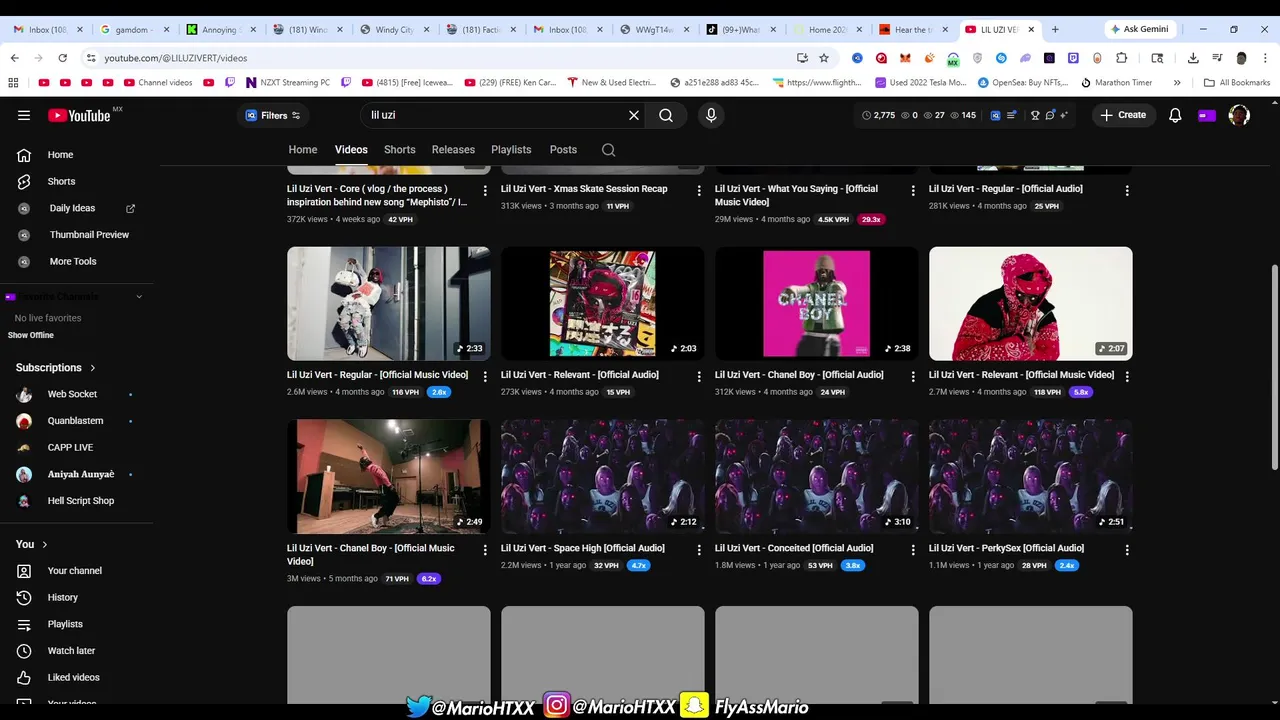Open the Chrome extensions puzzle icon

click(x=1121, y=58)
